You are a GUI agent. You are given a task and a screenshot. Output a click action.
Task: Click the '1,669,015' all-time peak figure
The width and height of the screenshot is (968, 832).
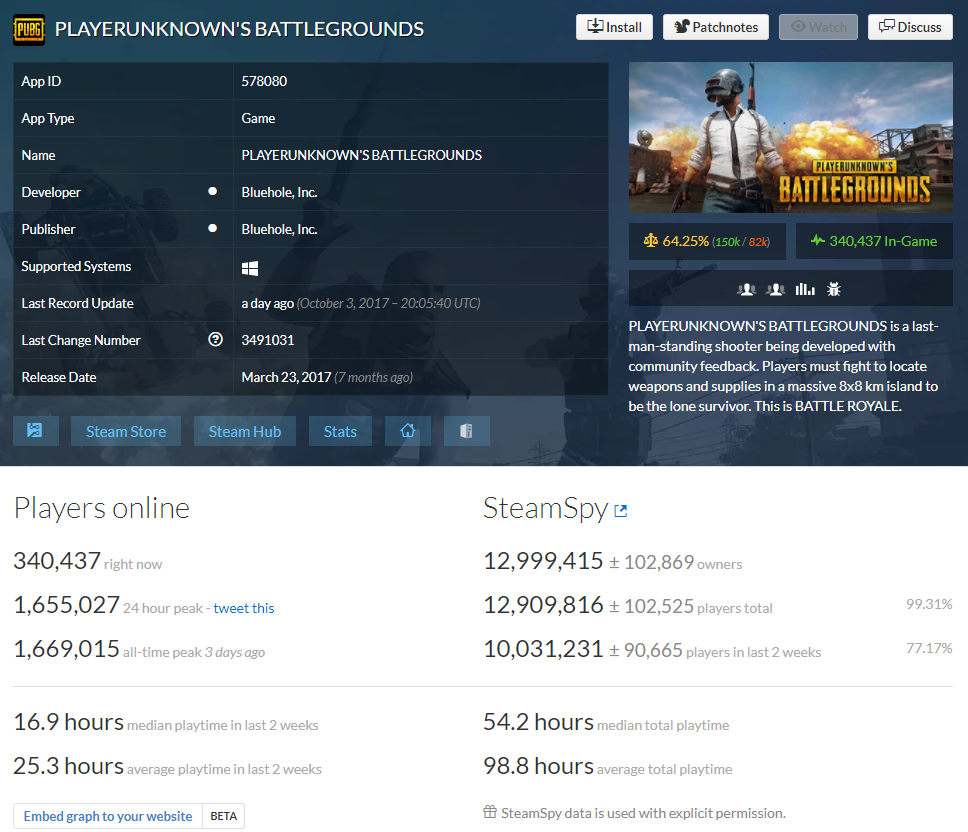(67, 649)
